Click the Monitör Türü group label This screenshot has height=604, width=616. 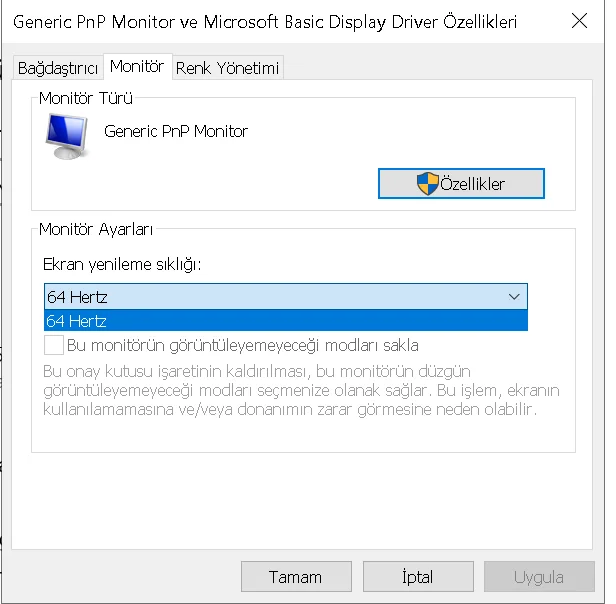tap(86, 98)
